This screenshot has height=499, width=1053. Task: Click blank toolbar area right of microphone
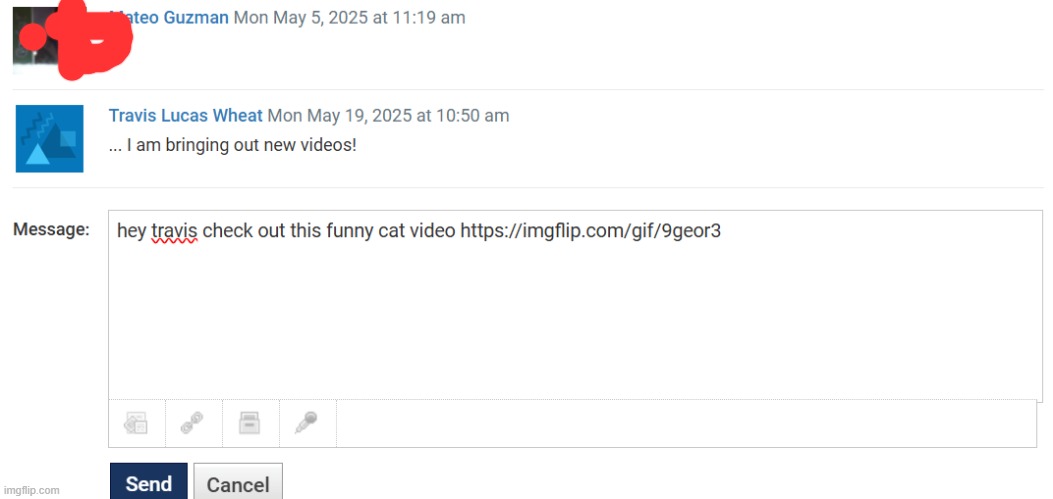pyautogui.click(x=686, y=423)
